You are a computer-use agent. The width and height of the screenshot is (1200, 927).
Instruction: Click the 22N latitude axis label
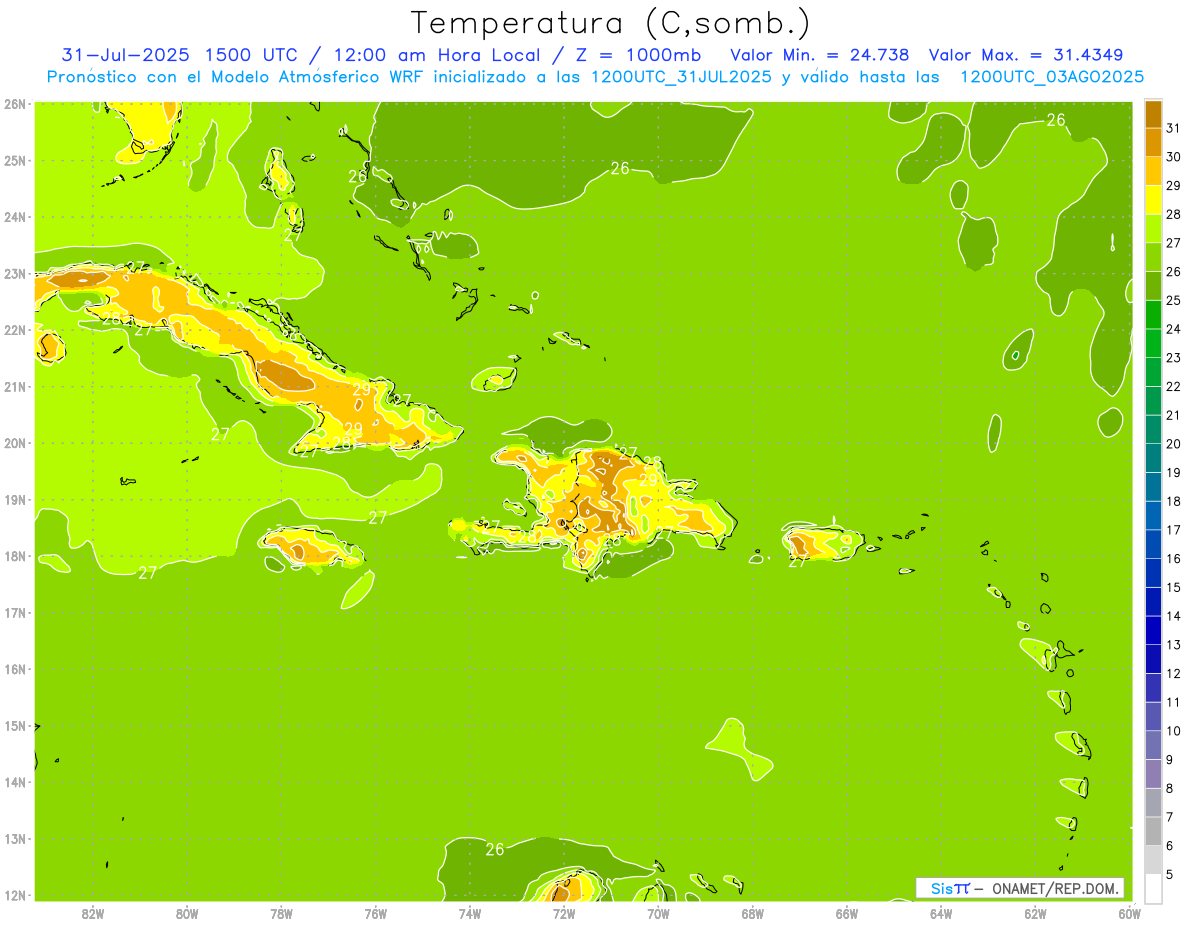(x=14, y=330)
